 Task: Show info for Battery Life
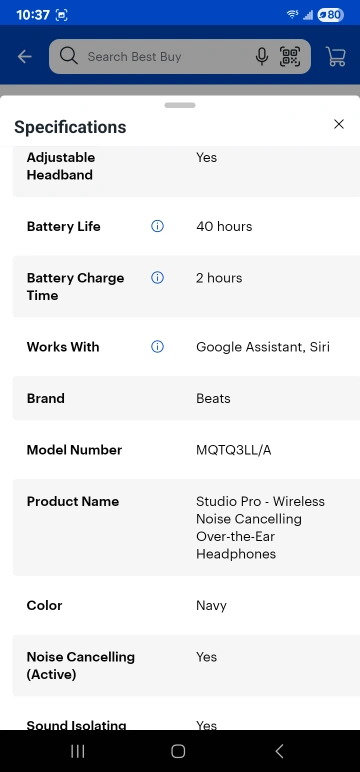(x=157, y=226)
